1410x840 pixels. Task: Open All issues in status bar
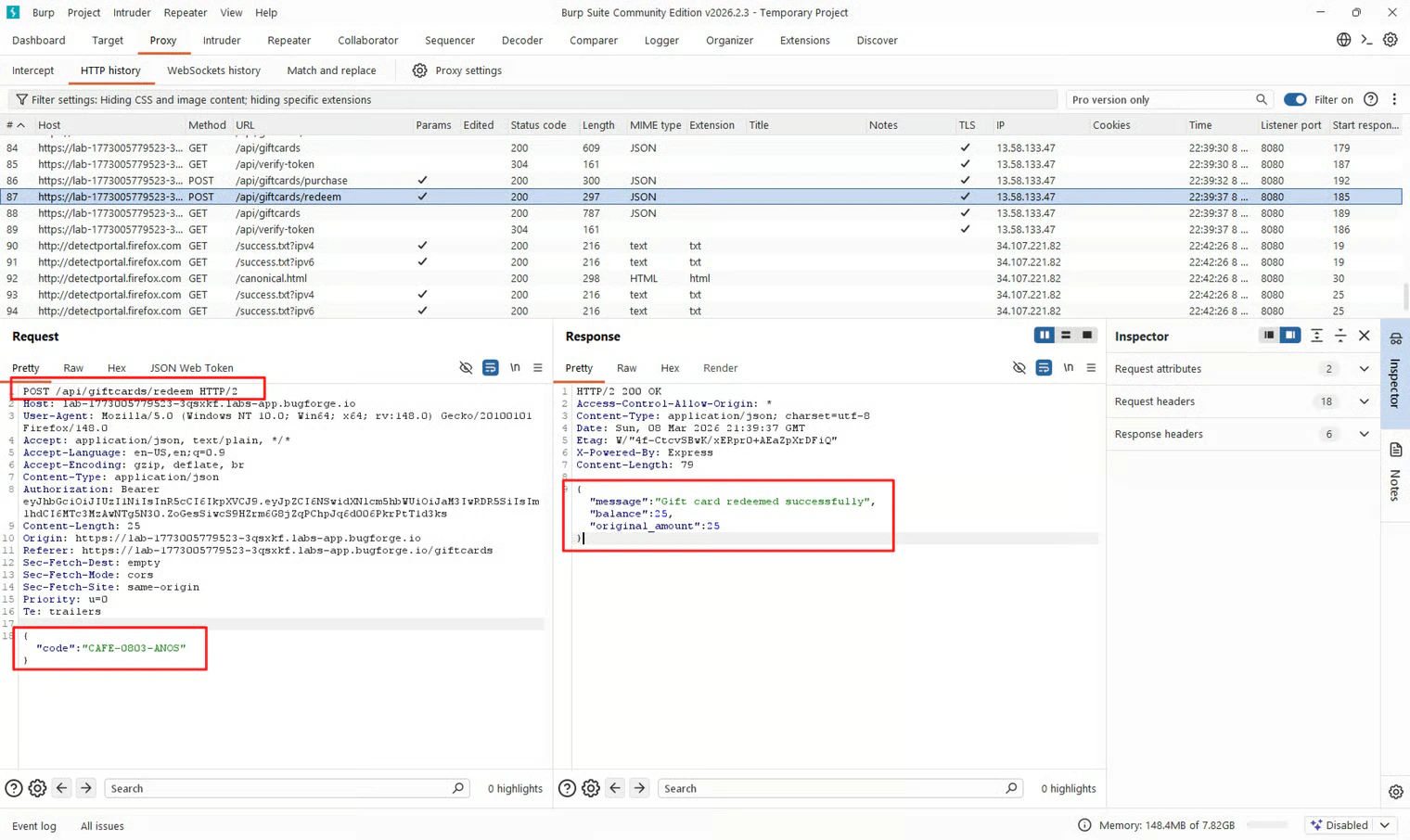click(102, 825)
